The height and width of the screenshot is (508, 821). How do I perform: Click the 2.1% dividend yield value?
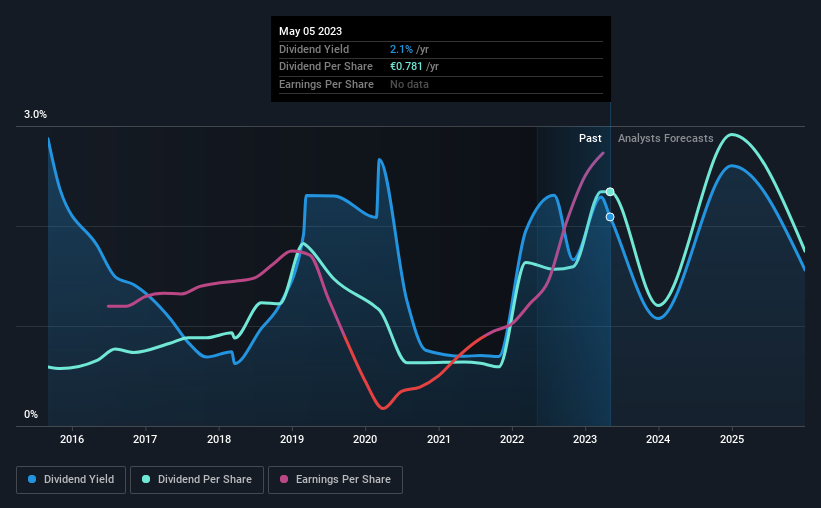click(x=401, y=49)
